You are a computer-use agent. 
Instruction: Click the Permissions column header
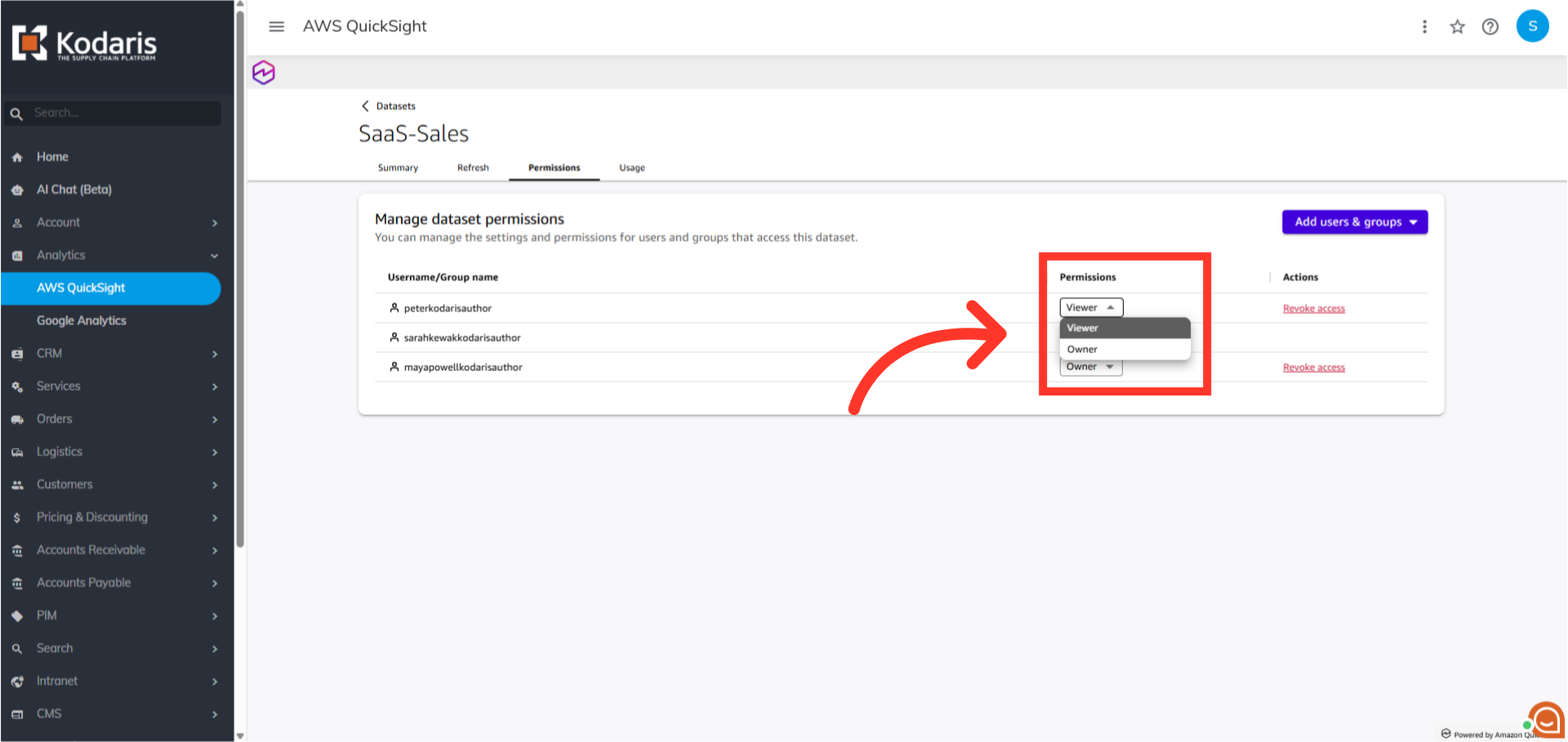tap(1088, 277)
